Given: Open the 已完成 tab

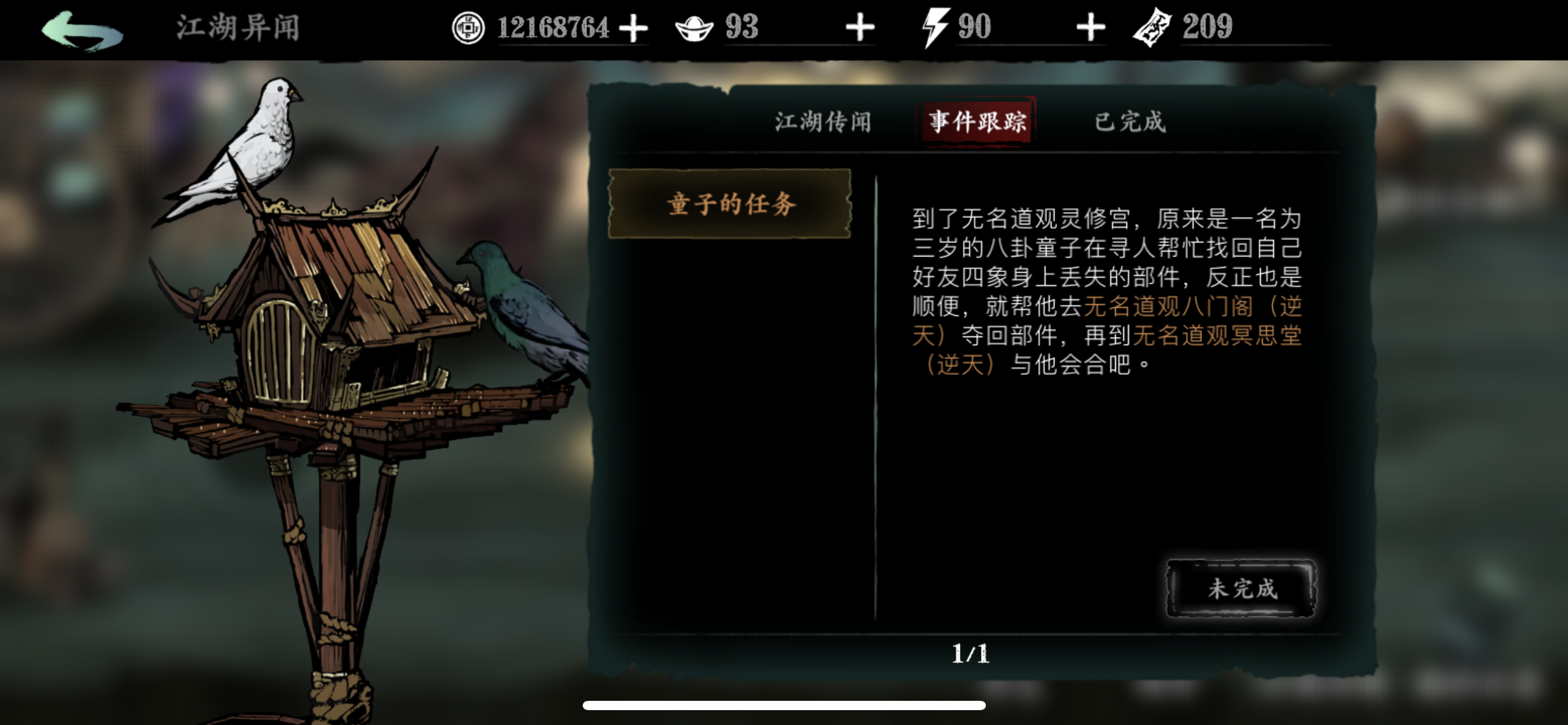Looking at the screenshot, I should click(x=1130, y=121).
